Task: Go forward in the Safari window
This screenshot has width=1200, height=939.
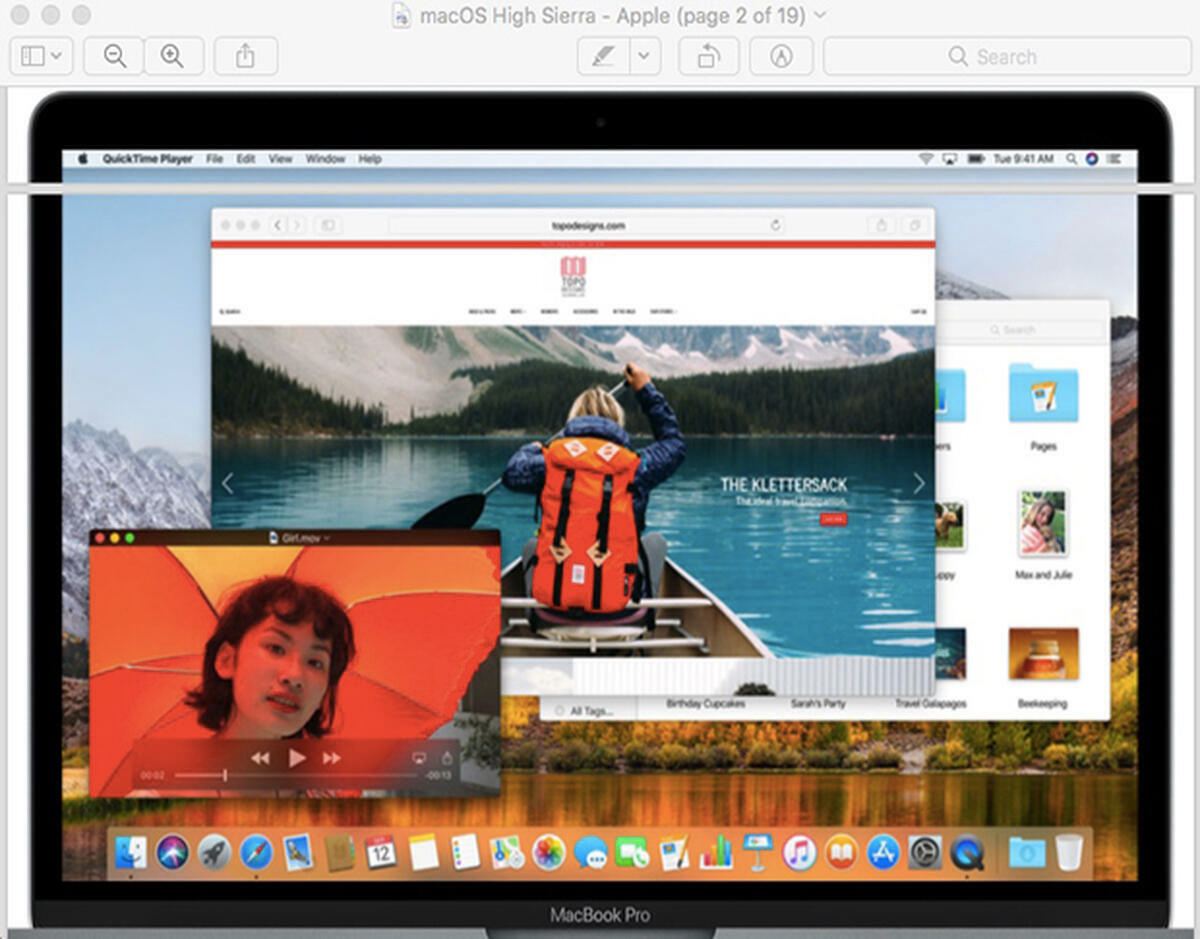Action: click(x=296, y=226)
